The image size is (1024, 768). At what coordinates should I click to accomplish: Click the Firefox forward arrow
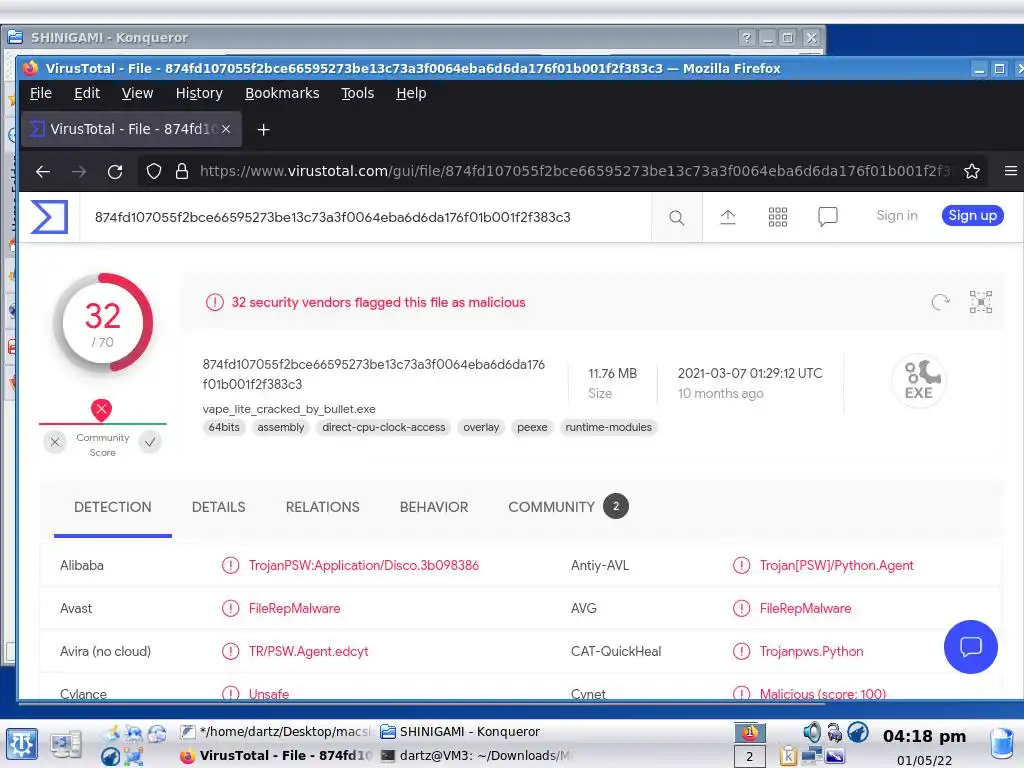[x=79, y=171]
